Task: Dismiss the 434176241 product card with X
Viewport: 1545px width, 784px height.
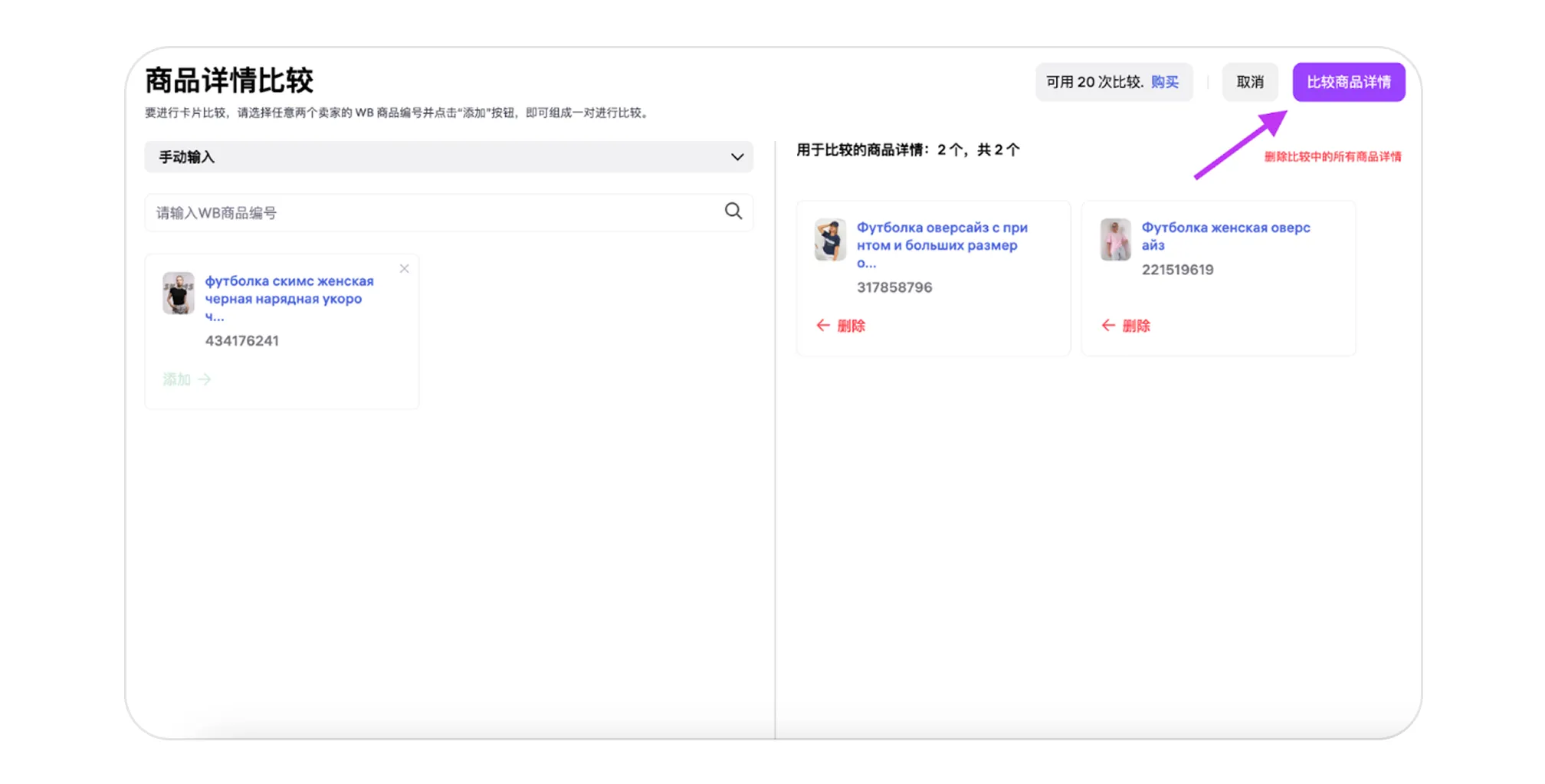Action: click(404, 269)
